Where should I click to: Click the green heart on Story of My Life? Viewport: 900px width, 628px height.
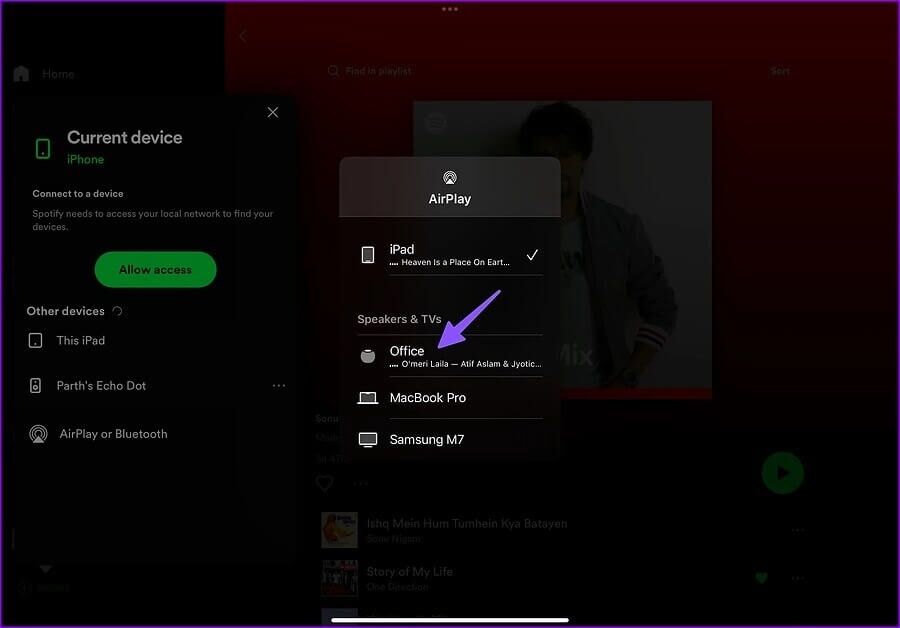click(762, 578)
